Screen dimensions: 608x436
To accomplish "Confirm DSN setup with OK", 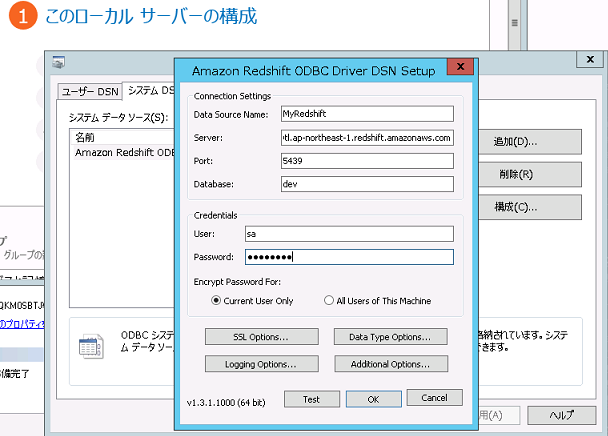I will click(373, 399).
